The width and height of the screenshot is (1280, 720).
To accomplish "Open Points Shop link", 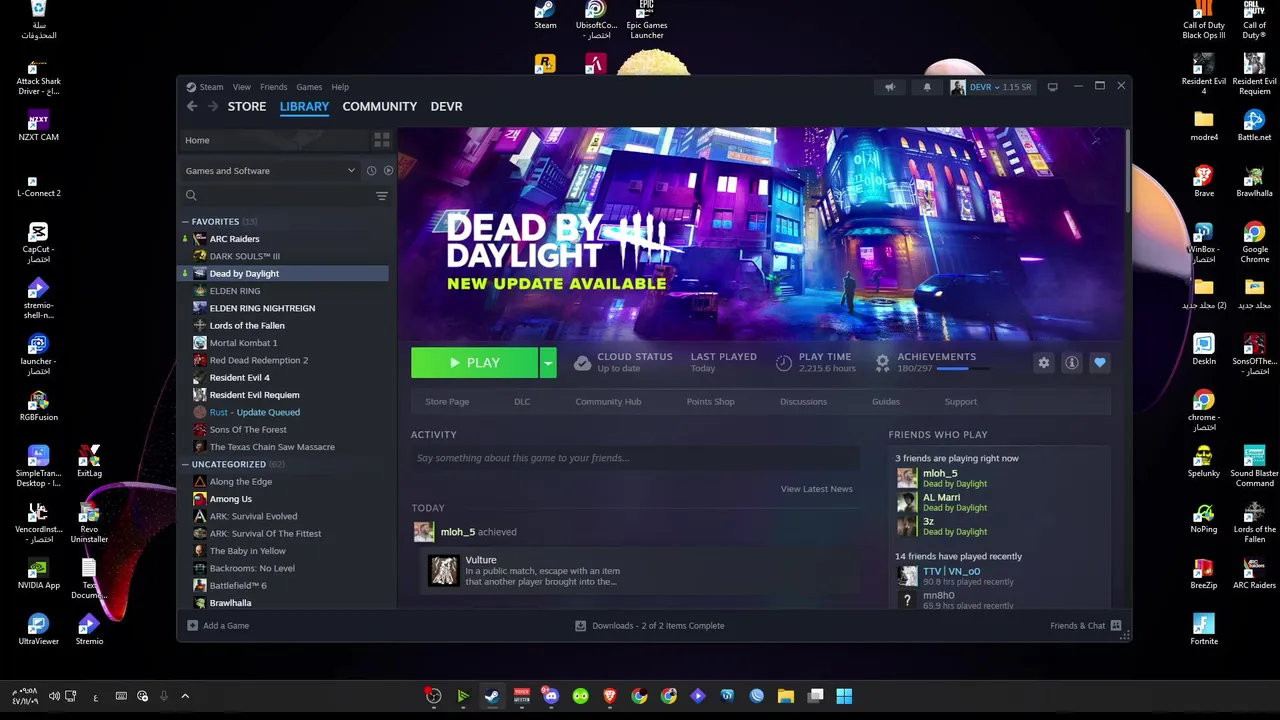I will click(711, 402).
